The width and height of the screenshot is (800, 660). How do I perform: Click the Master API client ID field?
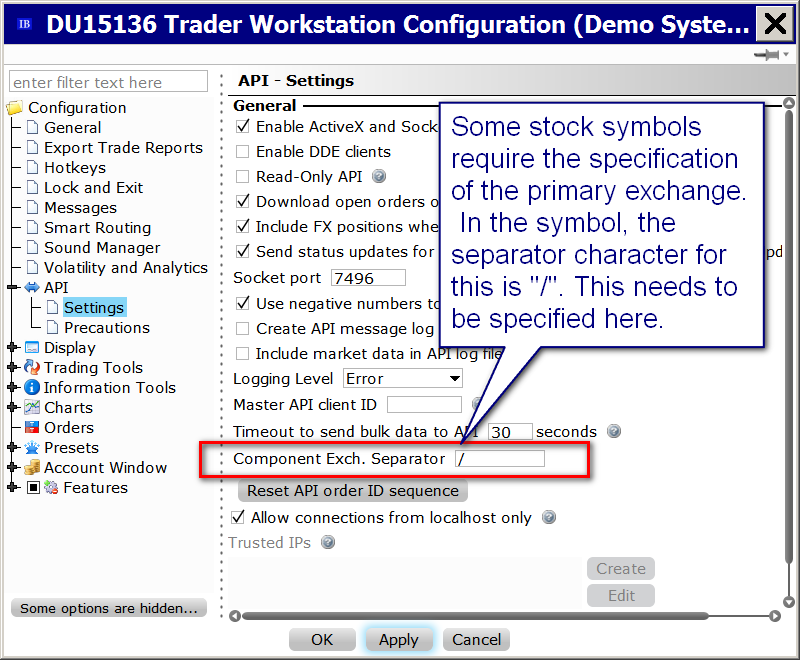pyautogui.click(x=424, y=404)
